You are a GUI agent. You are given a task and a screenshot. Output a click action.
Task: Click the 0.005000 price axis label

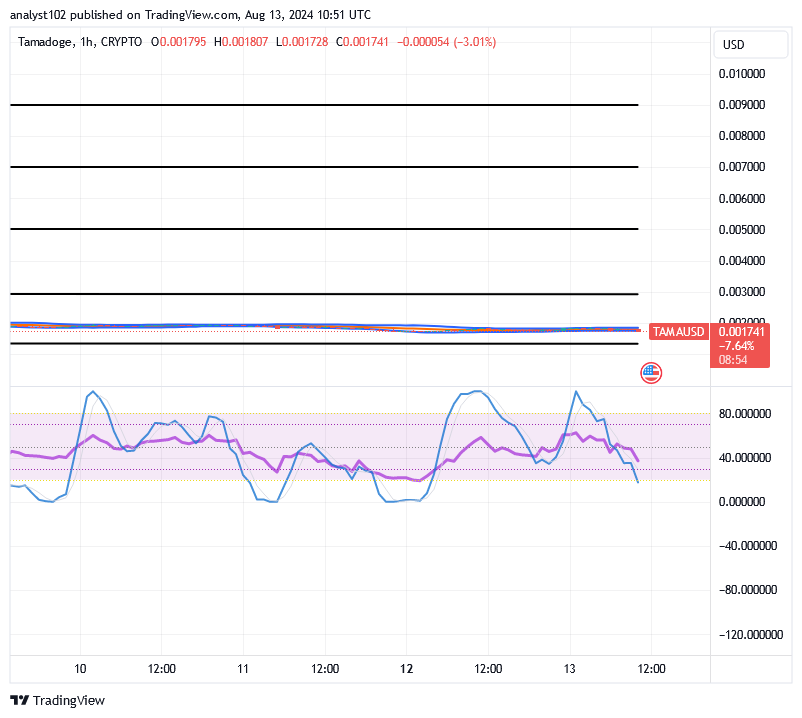point(742,230)
